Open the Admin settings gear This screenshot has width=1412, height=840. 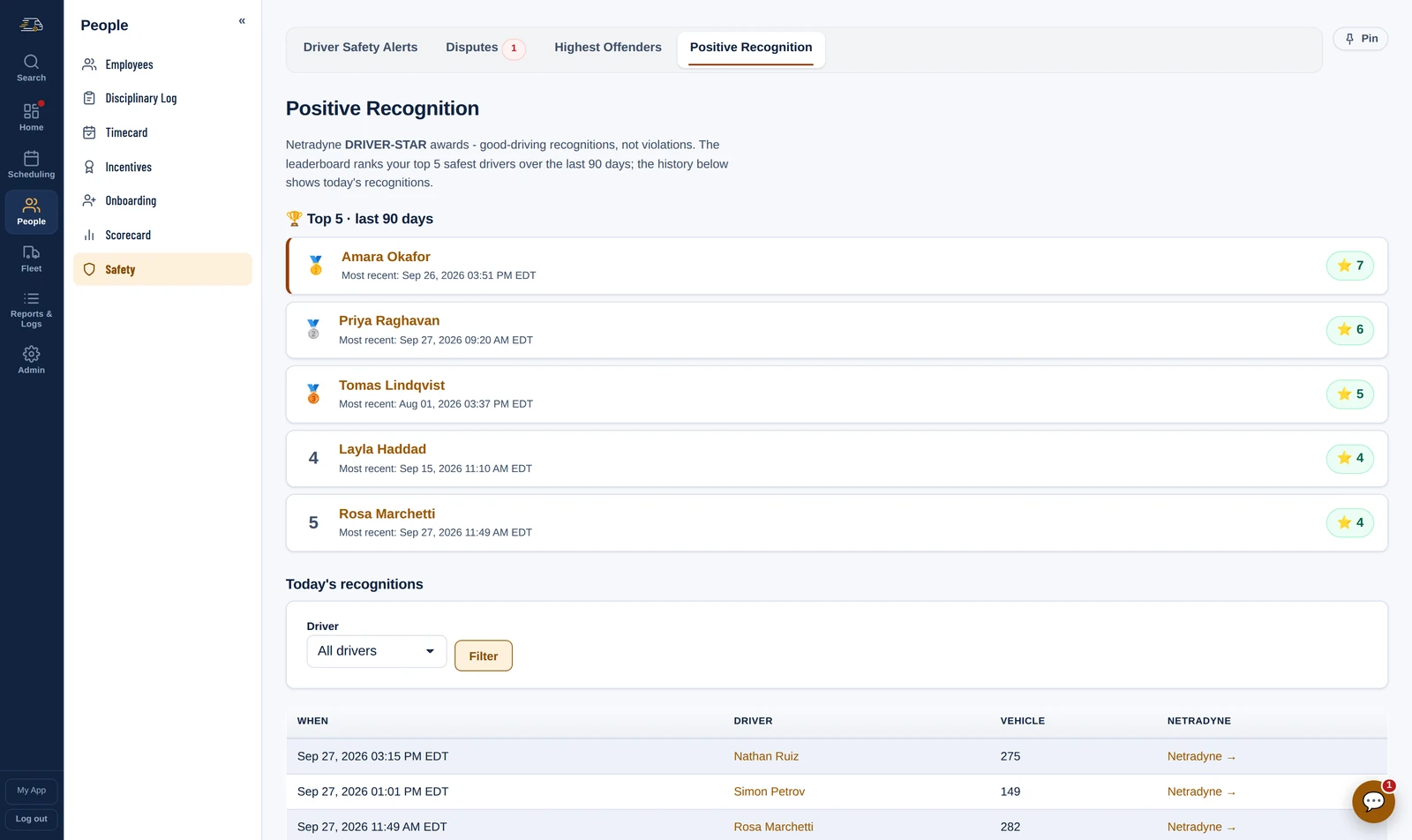[31, 359]
